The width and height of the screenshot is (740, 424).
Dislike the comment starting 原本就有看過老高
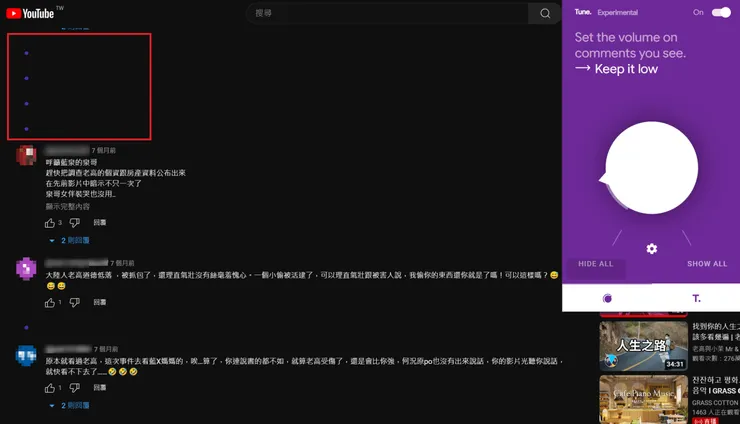75,388
